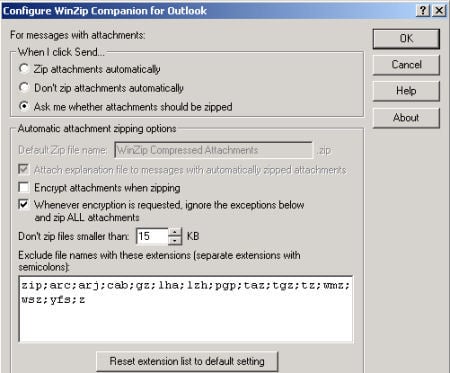The width and height of the screenshot is (450, 373).
Task: Click inside the excluded extensions text box
Action: 186,309
